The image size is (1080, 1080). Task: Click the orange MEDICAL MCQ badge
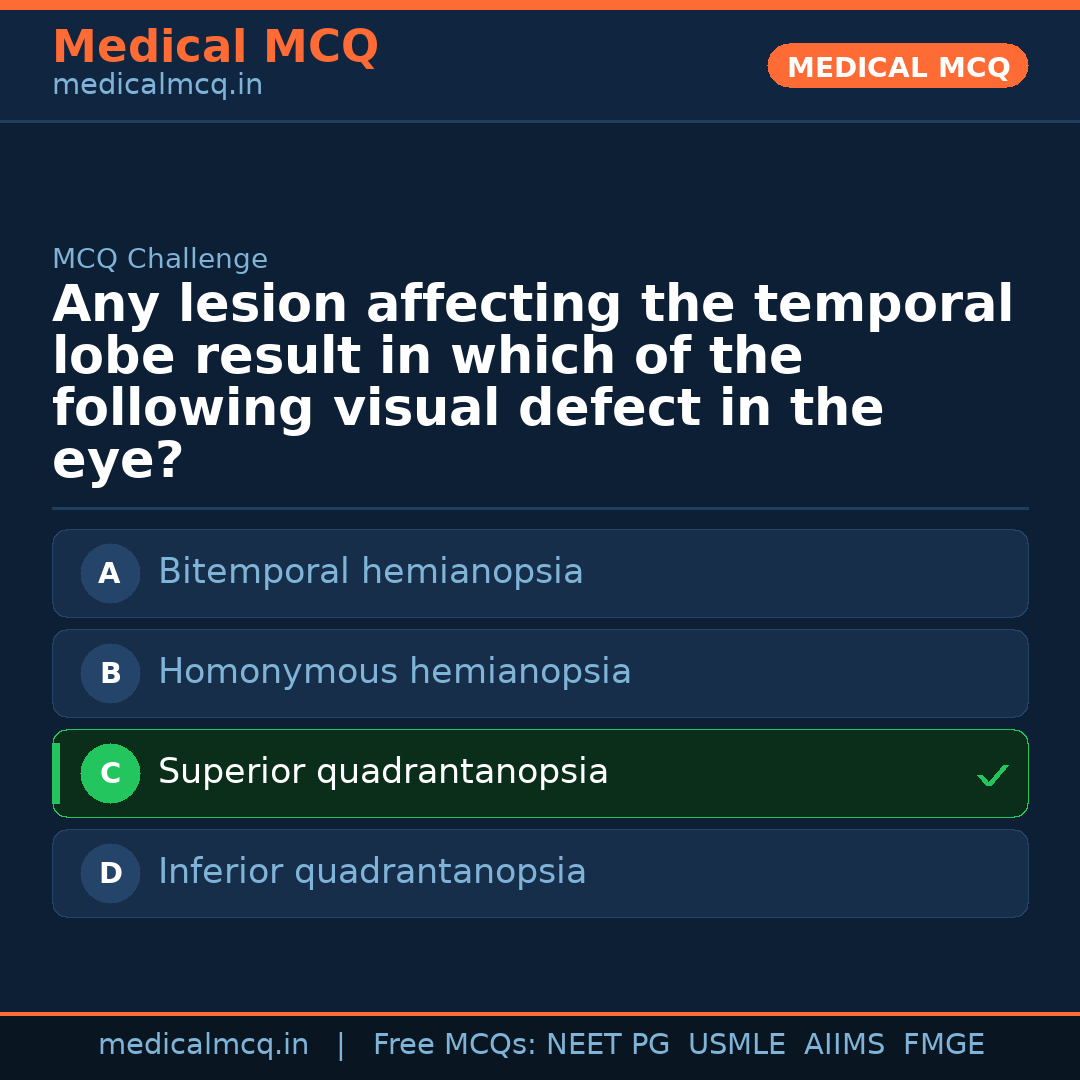coord(897,66)
